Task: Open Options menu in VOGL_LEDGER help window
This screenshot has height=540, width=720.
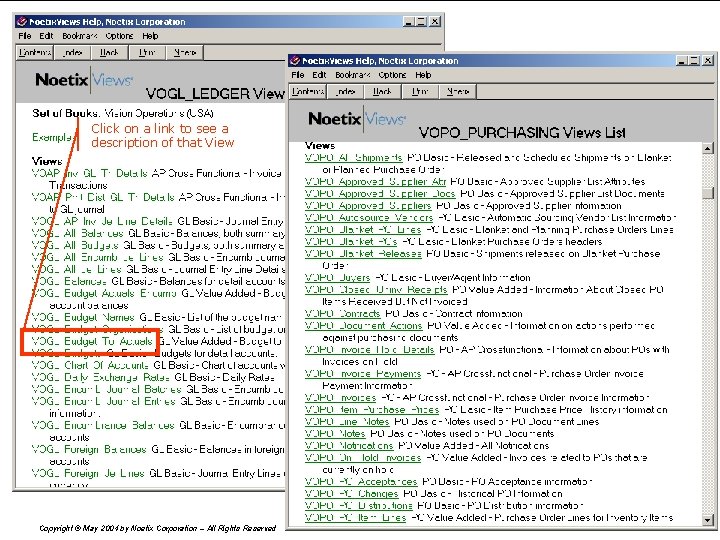Action: [x=119, y=36]
